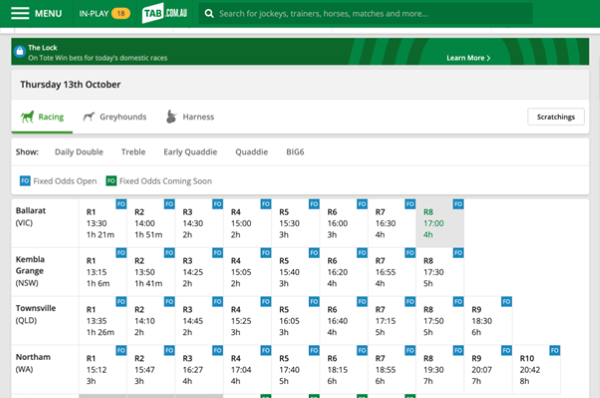Select the Harness racing icon
Image resolution: width=600 pixels, height=398 pixels.
(171, 117)
